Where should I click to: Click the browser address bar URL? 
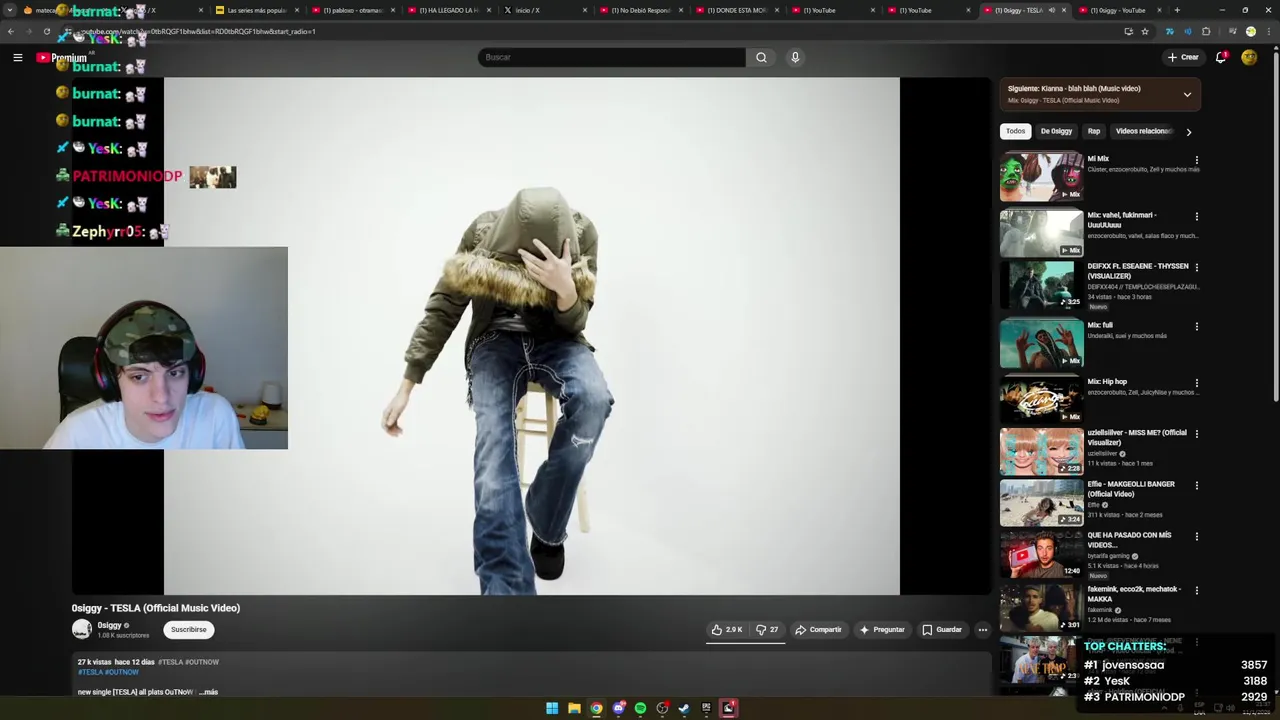coord(200,31)
